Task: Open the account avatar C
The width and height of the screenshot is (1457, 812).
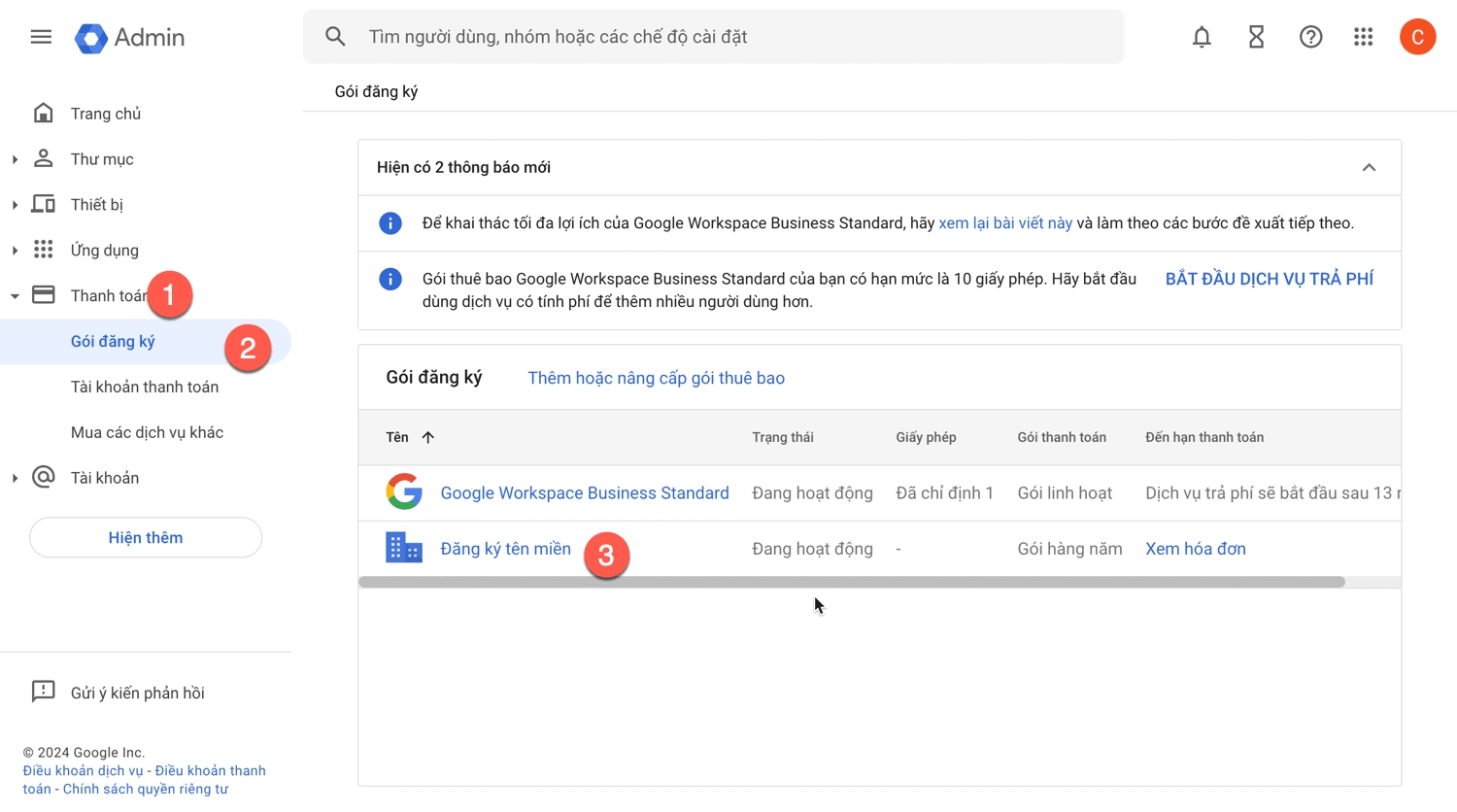Action: (x=1417, y=37)
